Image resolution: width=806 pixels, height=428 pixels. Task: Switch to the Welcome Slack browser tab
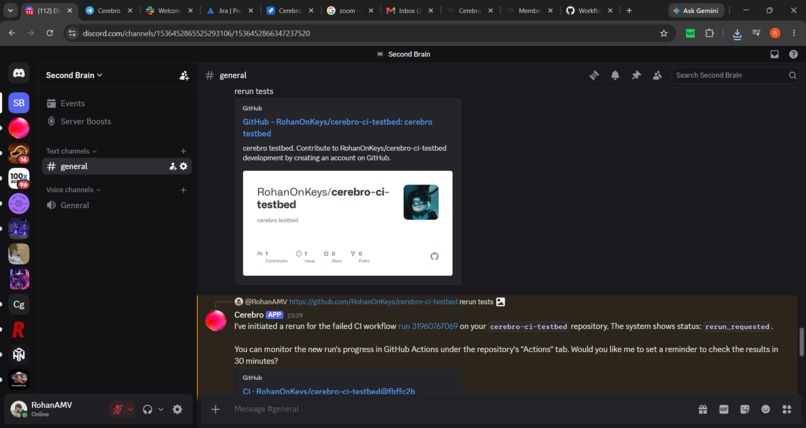170,10
